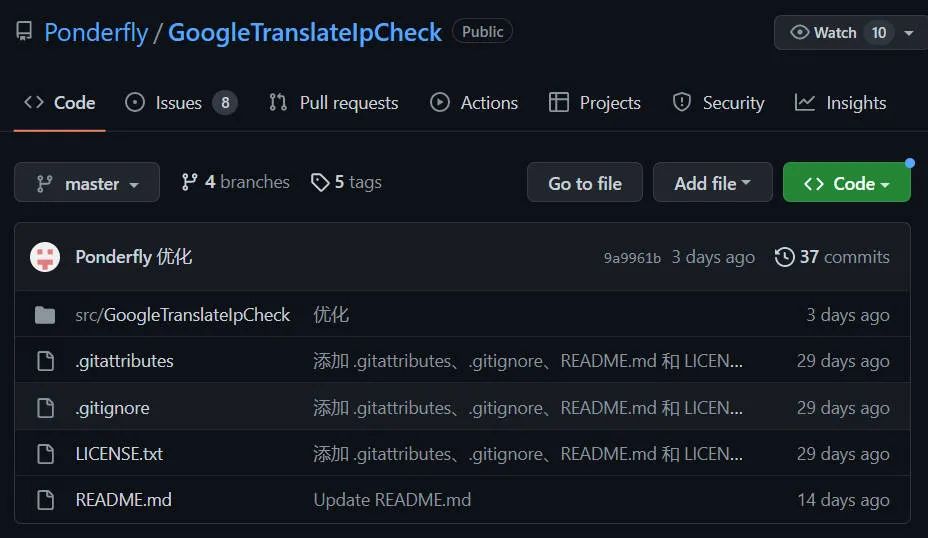
Task: Click the Pull requests merge icon
Action: point(278,102)
